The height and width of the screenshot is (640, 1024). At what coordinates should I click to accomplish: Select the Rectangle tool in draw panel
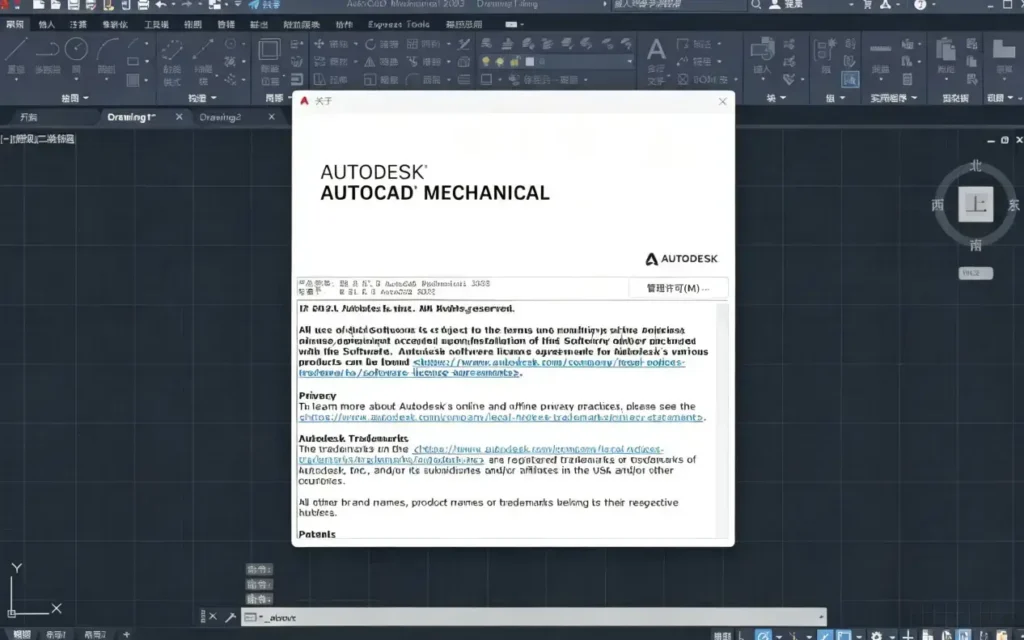click(133, 61)
